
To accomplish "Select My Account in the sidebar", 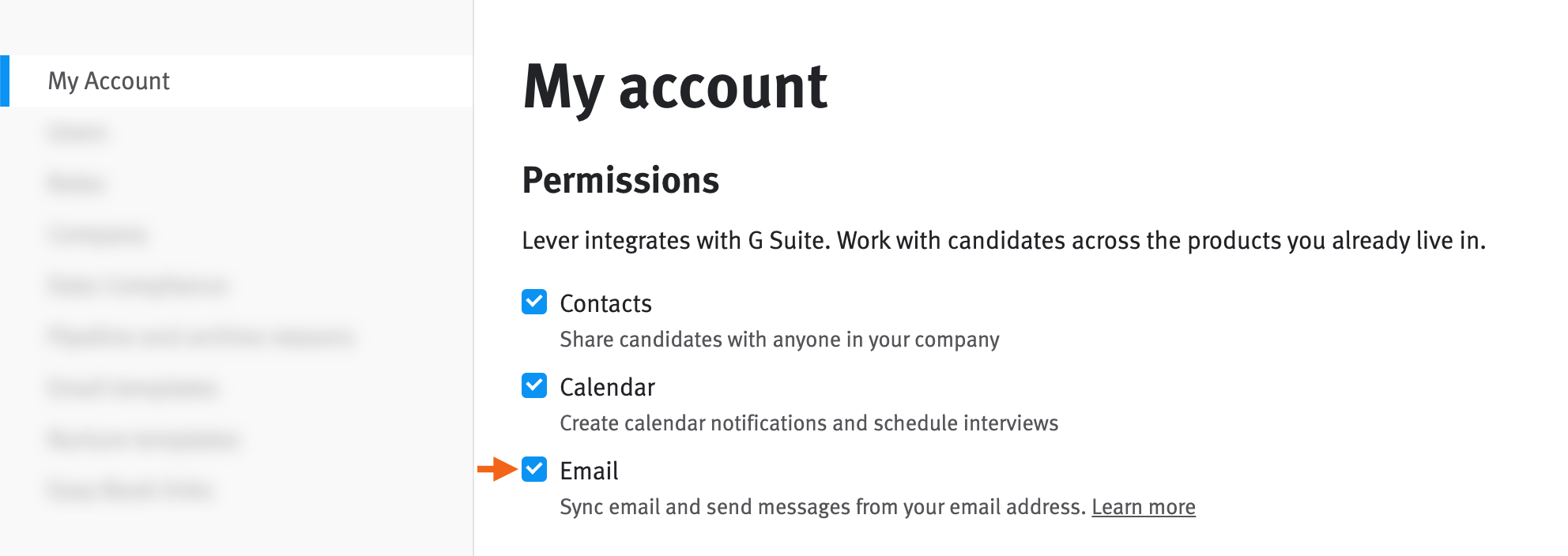I will pos(108,81).
